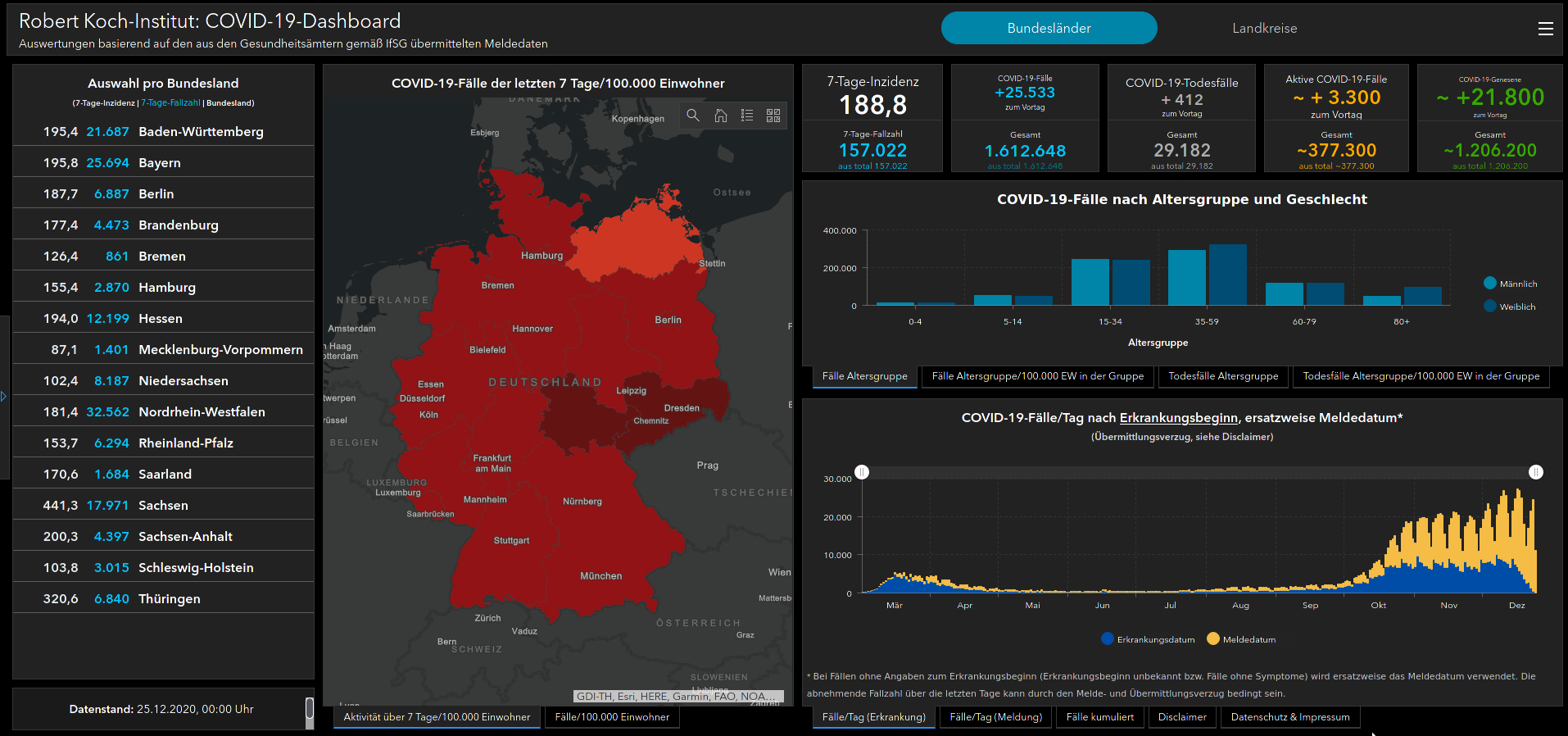The height and width of the screenshot is (736, 1568).
Task: Show the map legend list
Action: pyautogui.click(x=747, y=116)
